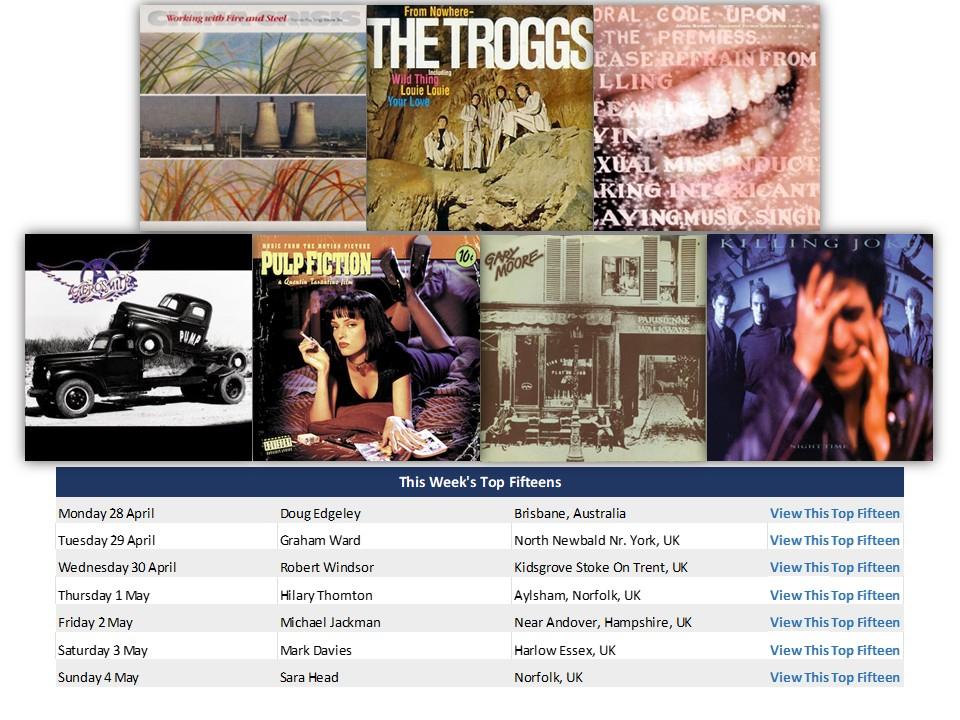Click the Harlow Essex, UK location
Image resolution: width=960 pixels, height=720 pixels.
564,650
